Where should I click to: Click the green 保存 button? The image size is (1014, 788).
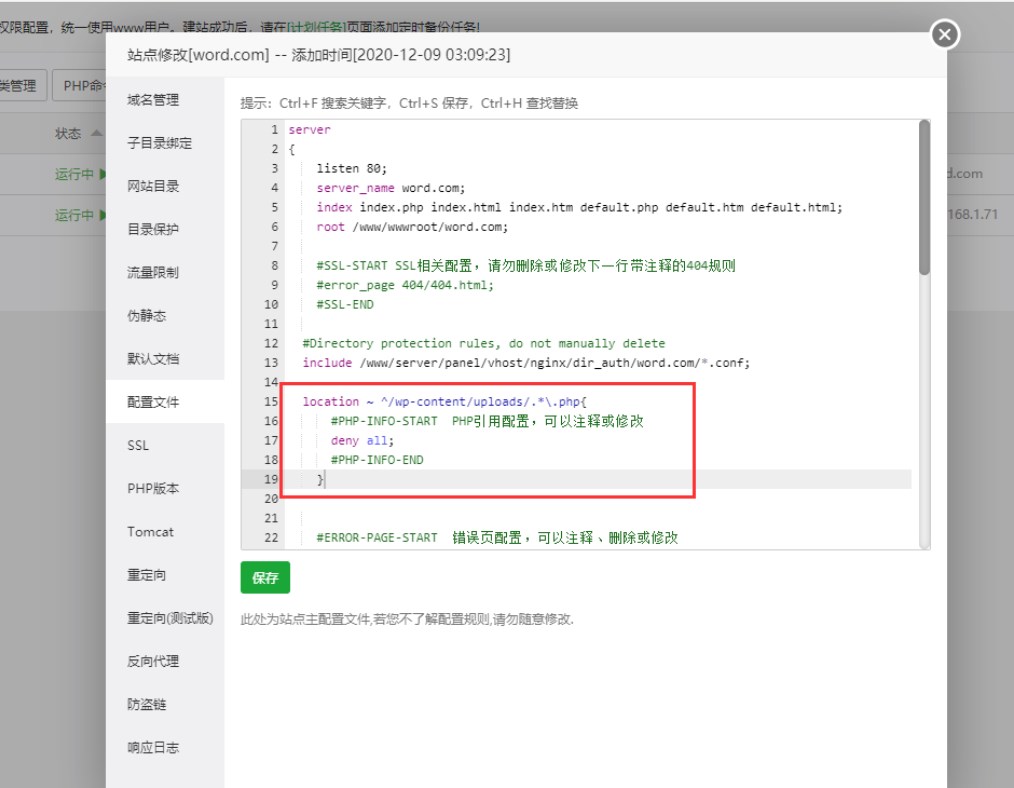pyautogui.click(x=265, y=578)
